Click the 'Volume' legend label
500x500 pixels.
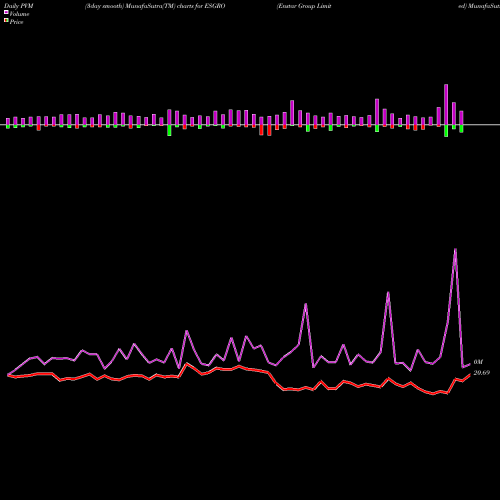click(x=19, y=14)
